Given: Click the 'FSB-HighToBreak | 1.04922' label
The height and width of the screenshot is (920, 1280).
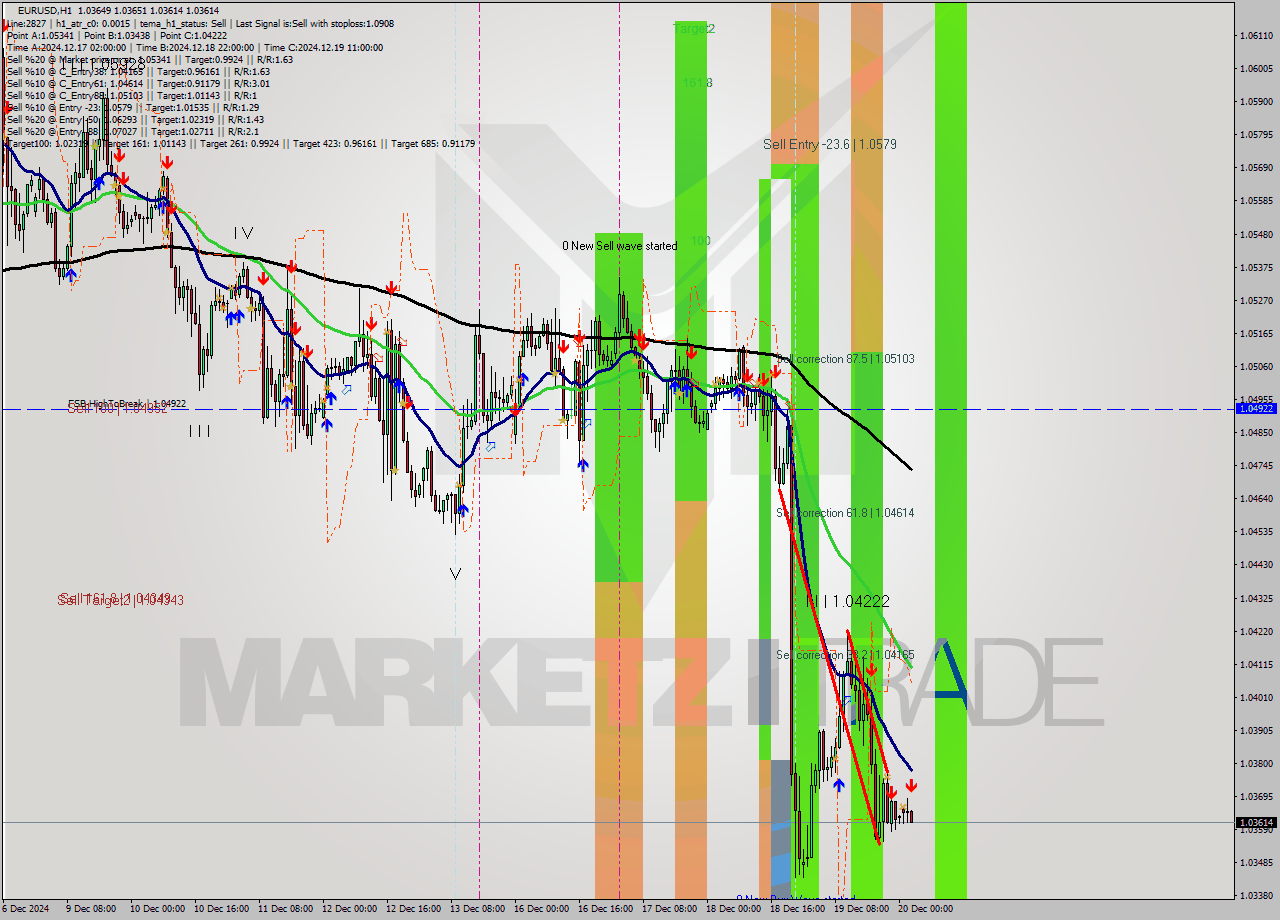Looking at the screenshot, I should coord(127,404).
